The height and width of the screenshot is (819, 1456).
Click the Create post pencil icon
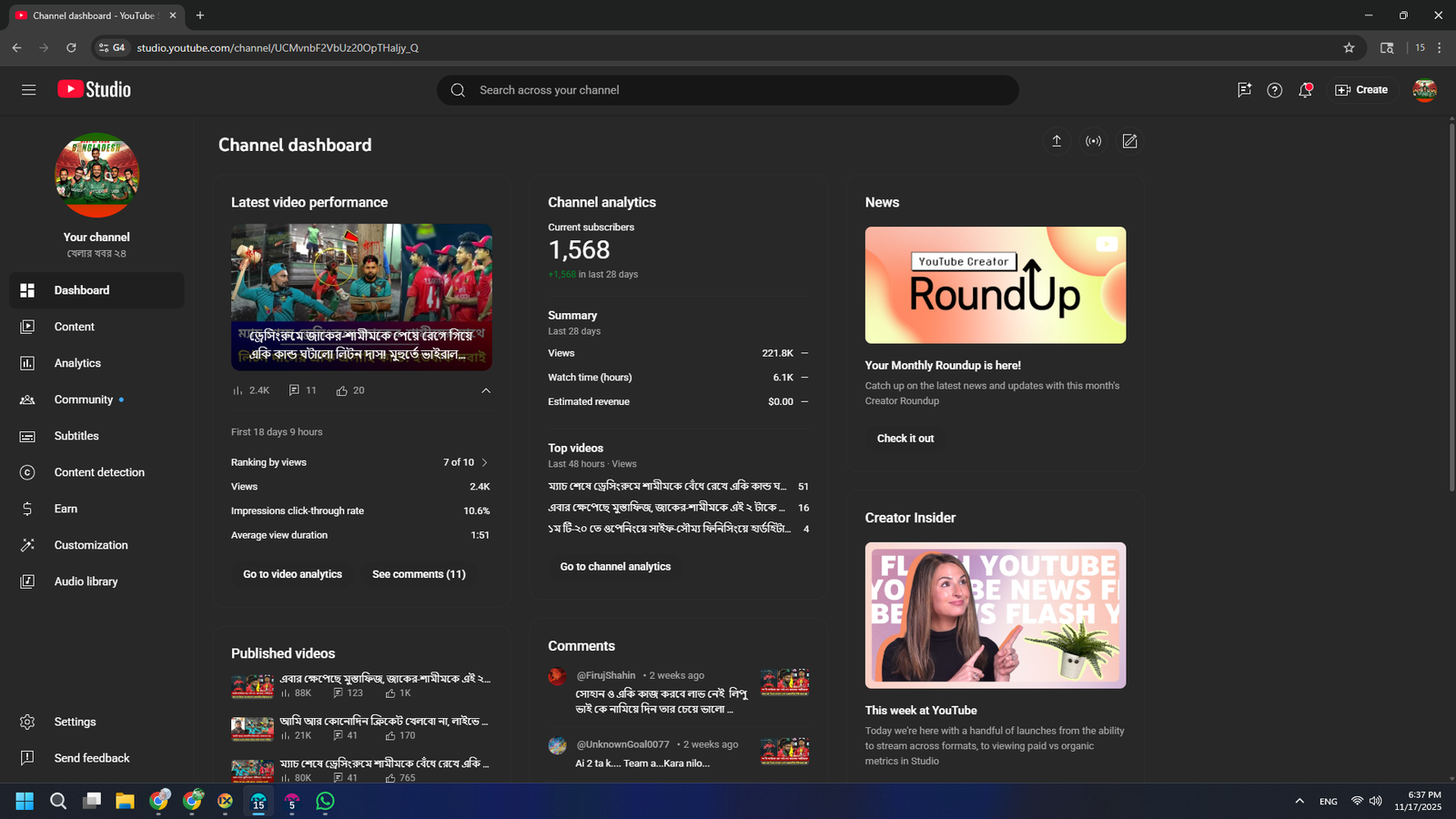click(1129, 141)
